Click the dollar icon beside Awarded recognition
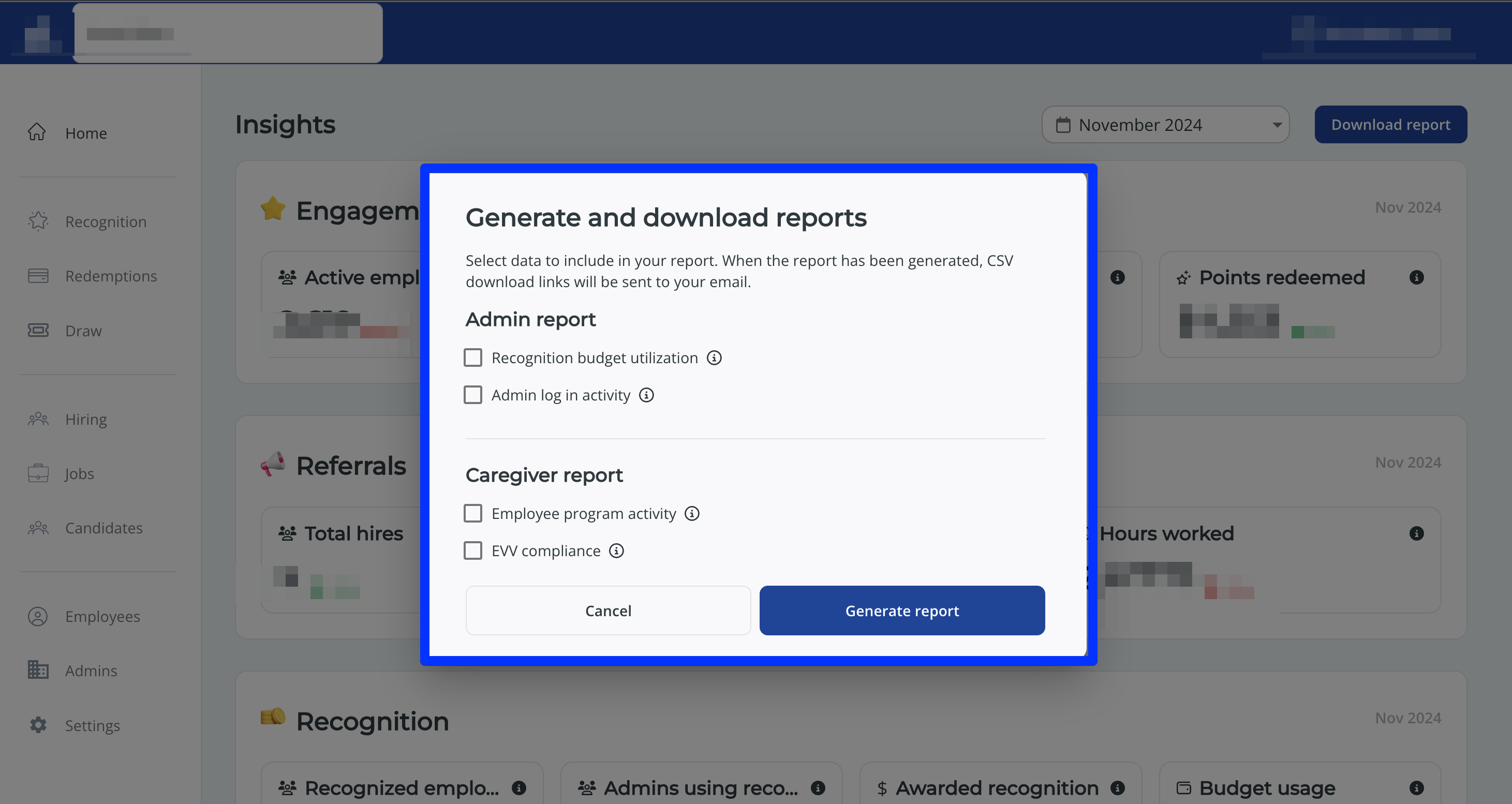This screenshot has width=1512, height=804. pos(882,788)
